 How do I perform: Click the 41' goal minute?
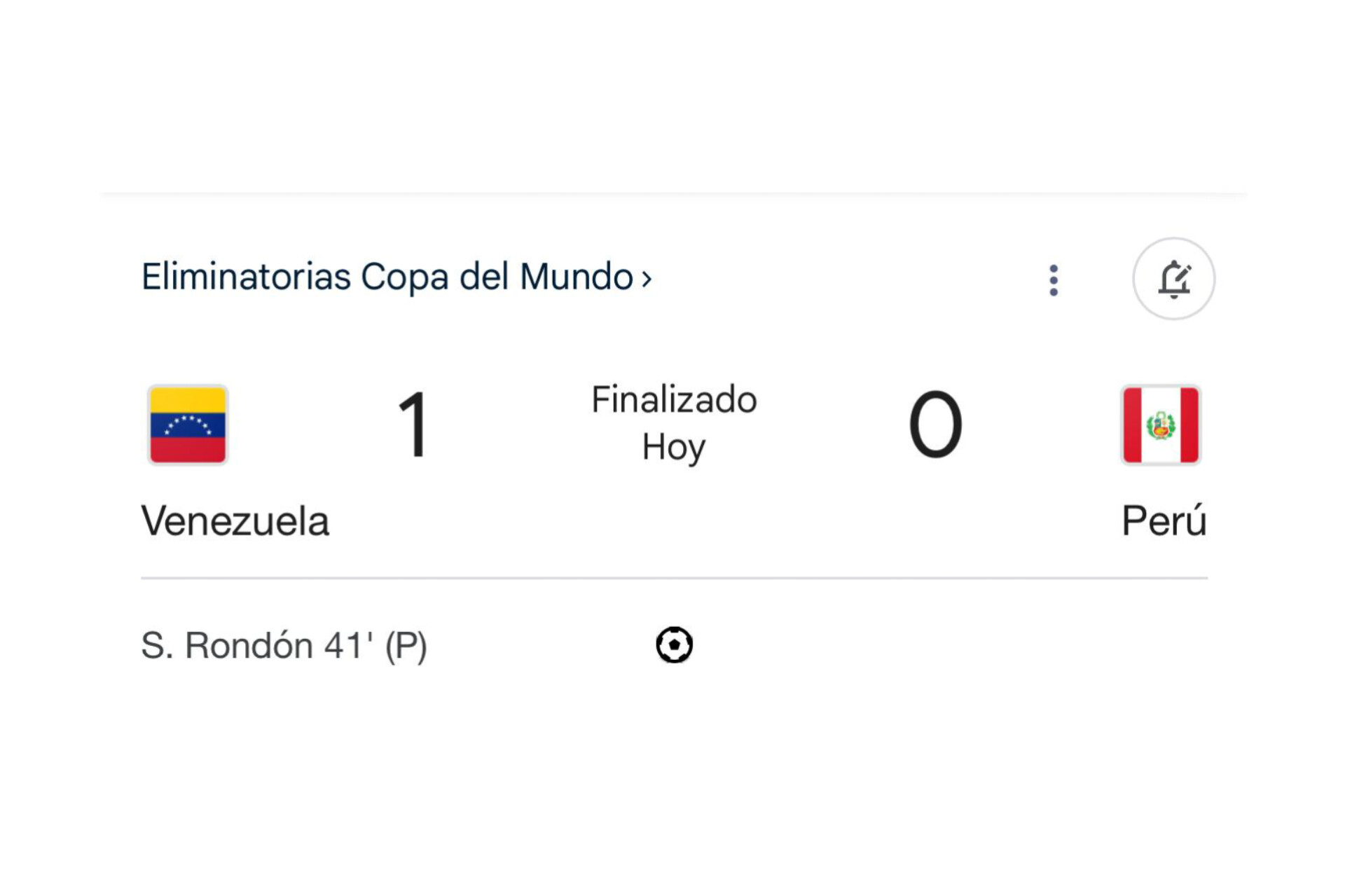349,645
